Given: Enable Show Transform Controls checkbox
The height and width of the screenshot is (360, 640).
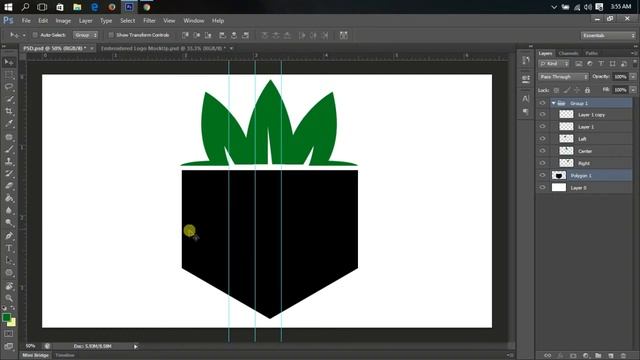Looking at the screenshot, I should coord(111,35).
